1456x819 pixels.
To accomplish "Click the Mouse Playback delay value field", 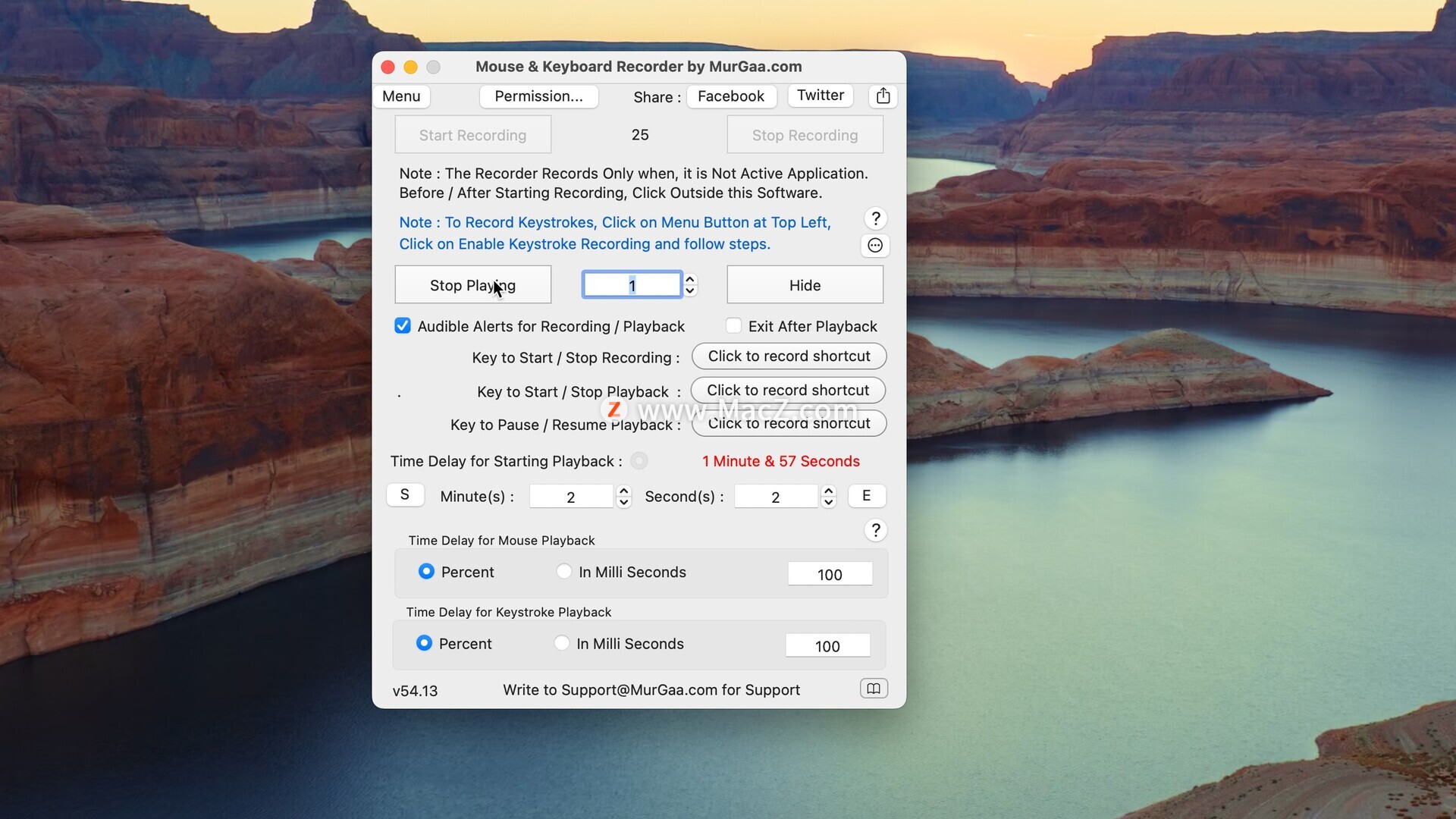I will pyautogui.click(x=830, y=574).
